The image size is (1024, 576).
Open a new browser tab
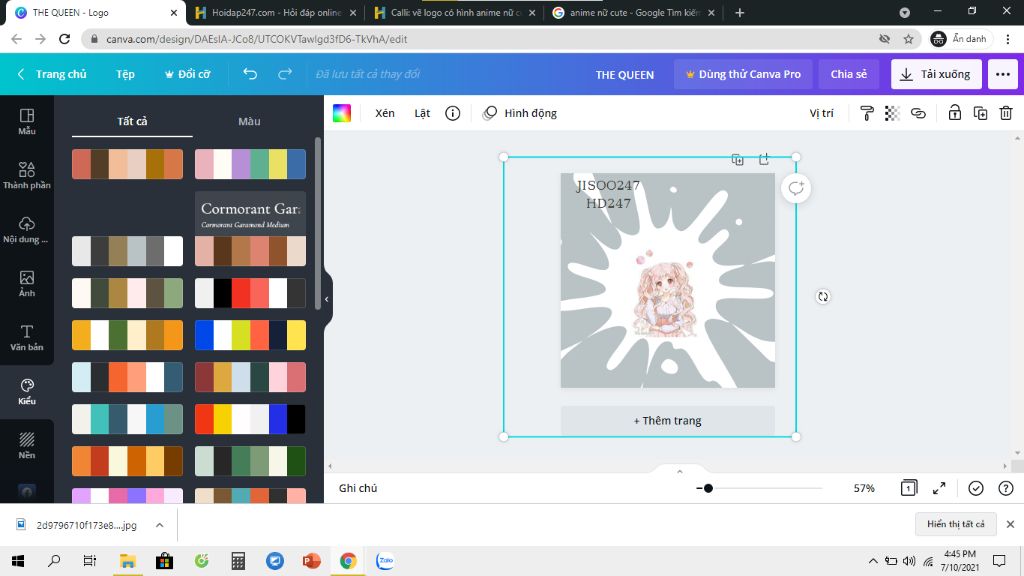click(739, 12)
